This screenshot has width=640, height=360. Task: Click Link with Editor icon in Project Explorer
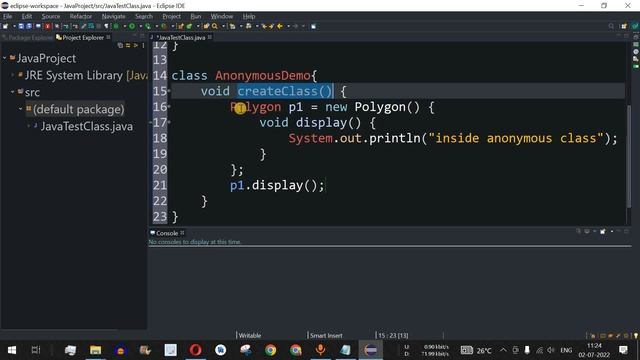click(128, 45)
